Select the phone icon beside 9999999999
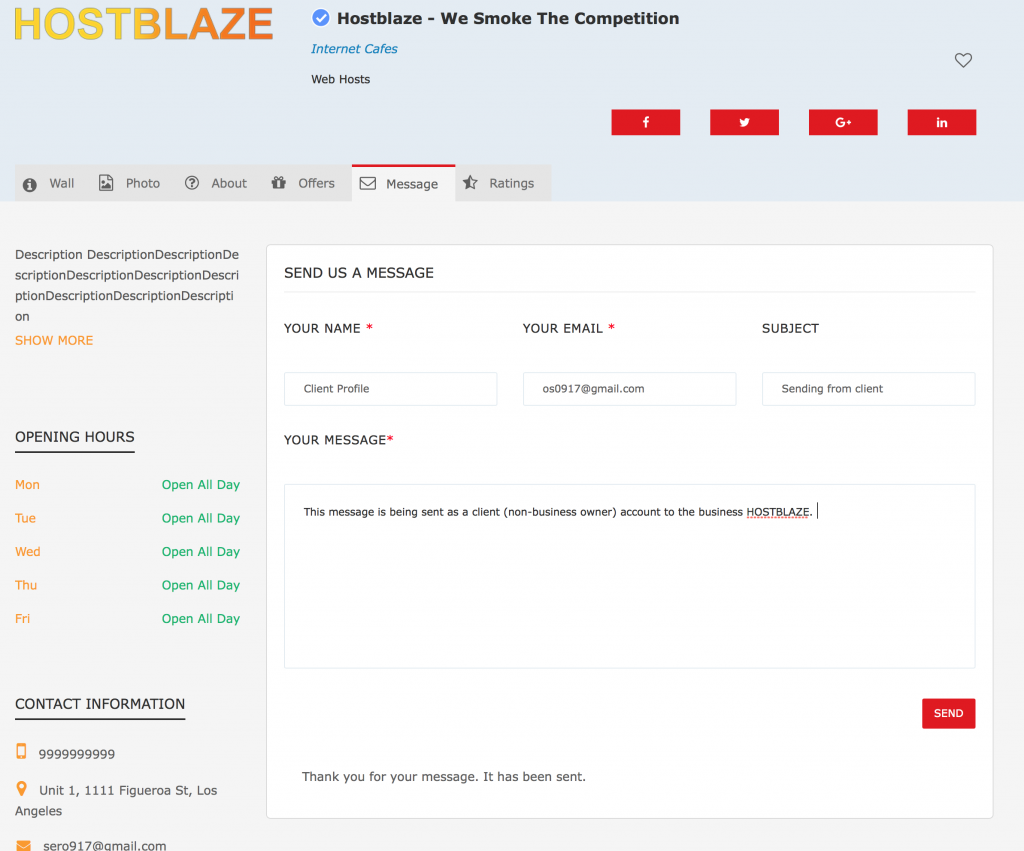This screenshot has height=851, width=1024. click(22, 753)
